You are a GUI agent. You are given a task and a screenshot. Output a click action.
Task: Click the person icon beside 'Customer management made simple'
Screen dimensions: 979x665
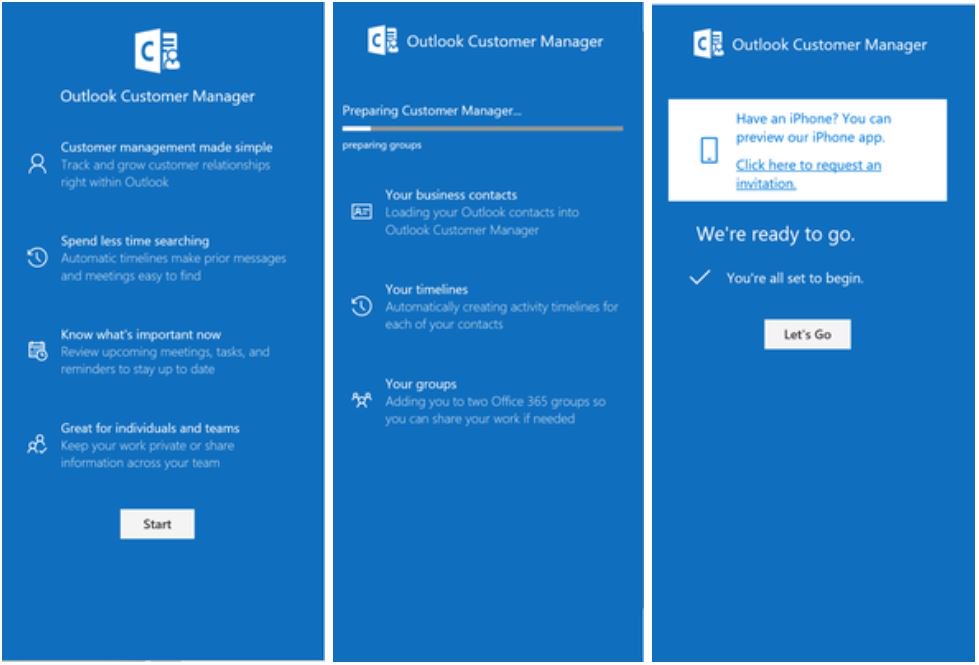(x=37, y=164)
